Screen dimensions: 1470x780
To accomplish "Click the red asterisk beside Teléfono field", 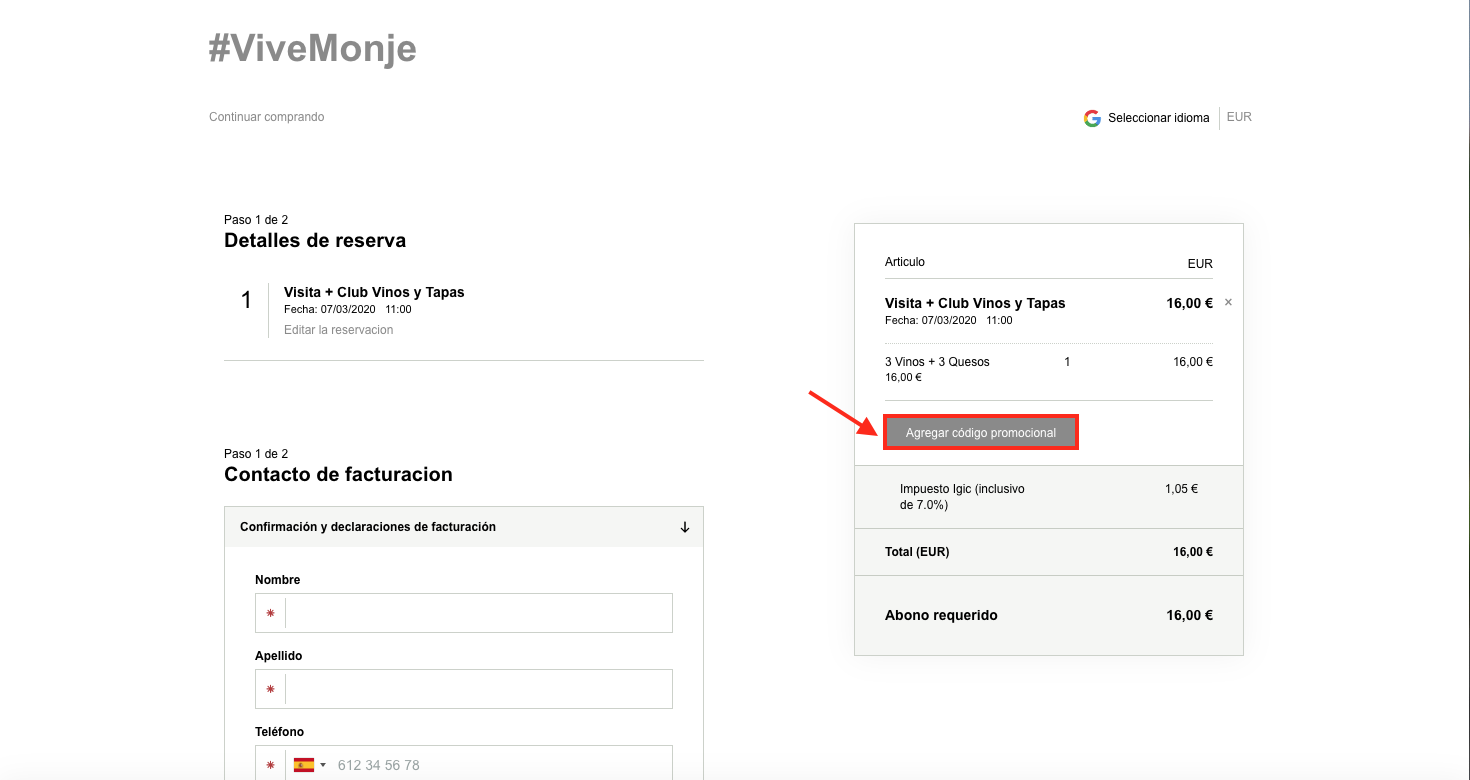I will pos(270,765).
